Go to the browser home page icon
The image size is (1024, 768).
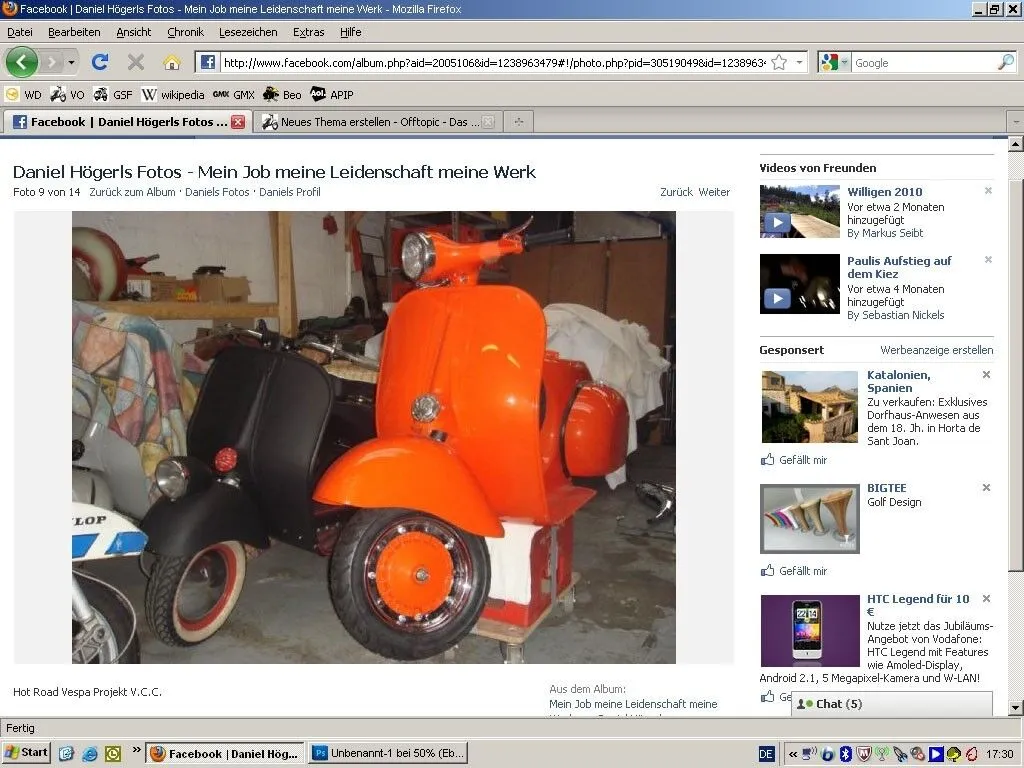(171, 62)
